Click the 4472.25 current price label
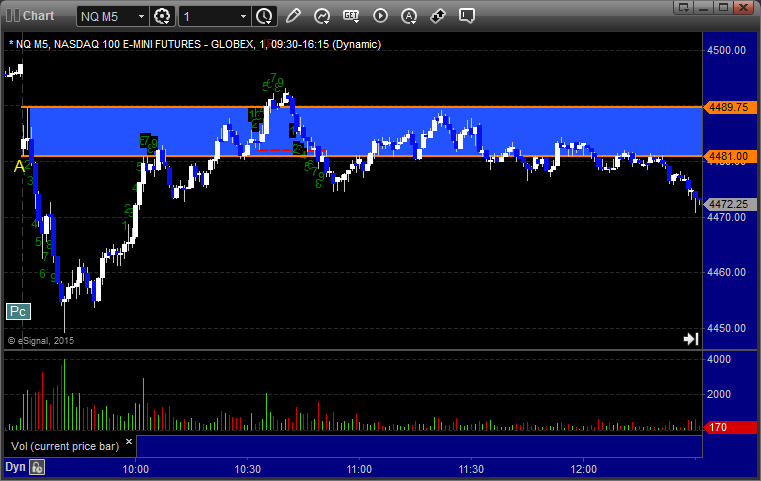 (730, 204)
